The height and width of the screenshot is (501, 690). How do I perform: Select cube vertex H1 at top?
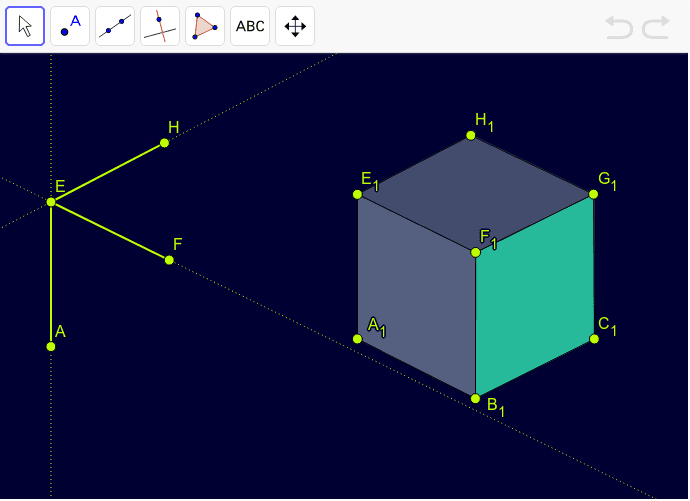tap(470, 135)
